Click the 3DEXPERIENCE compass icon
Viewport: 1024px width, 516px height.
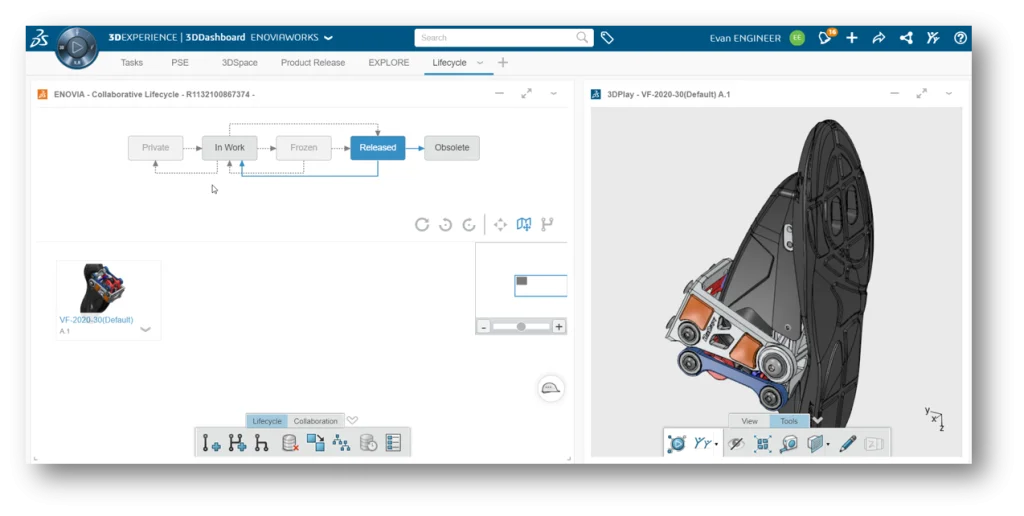[x=75, y=47]
